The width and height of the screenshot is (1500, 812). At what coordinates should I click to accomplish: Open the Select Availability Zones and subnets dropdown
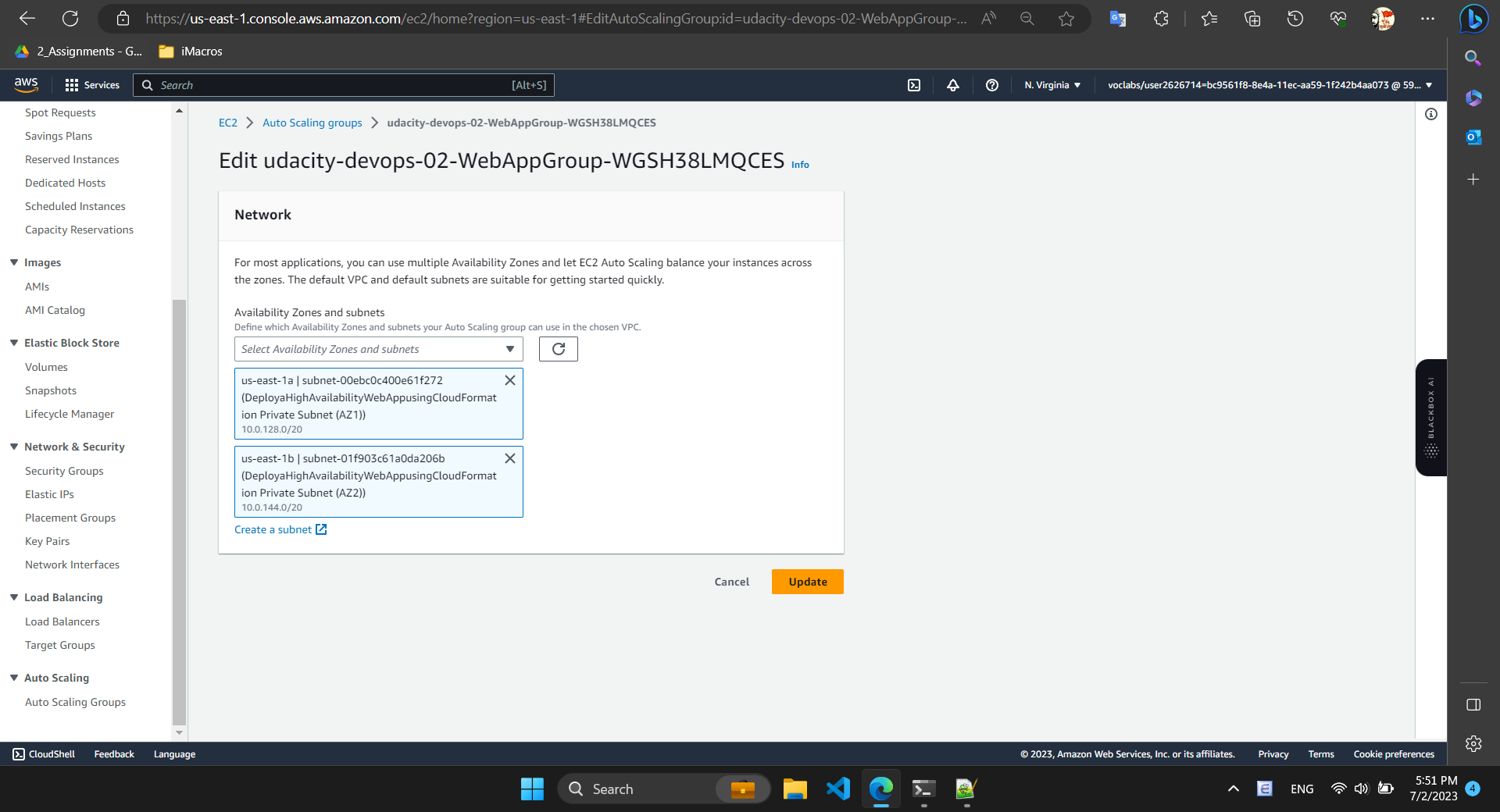[x=378, y=349]
